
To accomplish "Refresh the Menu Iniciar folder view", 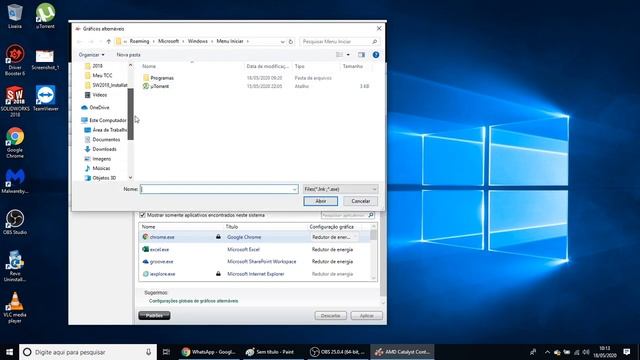I will 291,41.
